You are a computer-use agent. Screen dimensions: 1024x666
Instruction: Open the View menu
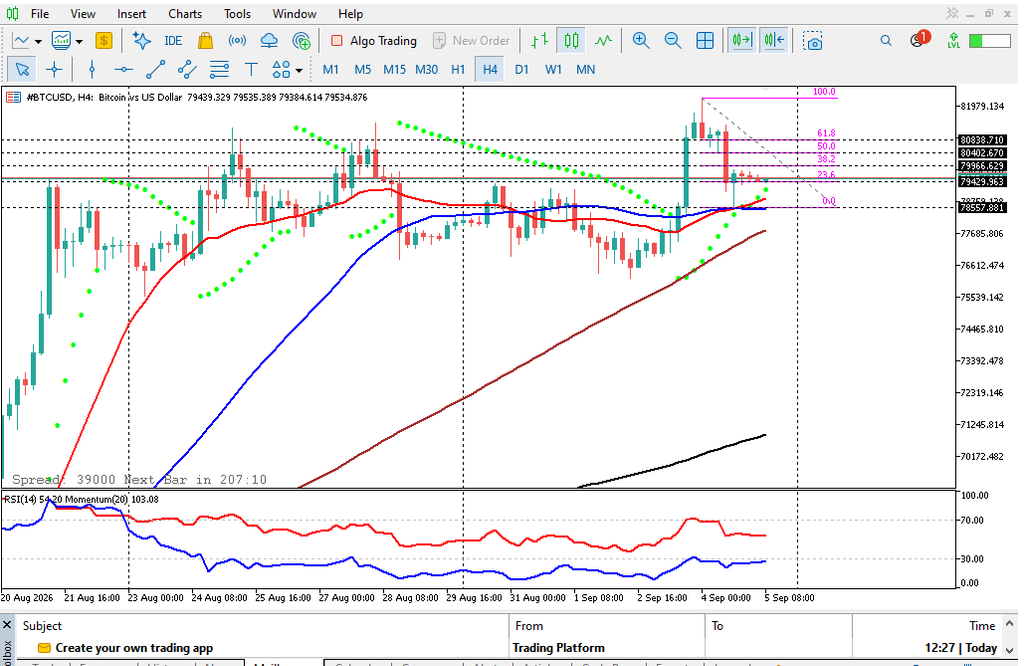pyautogui.click(x=83, y=14)
